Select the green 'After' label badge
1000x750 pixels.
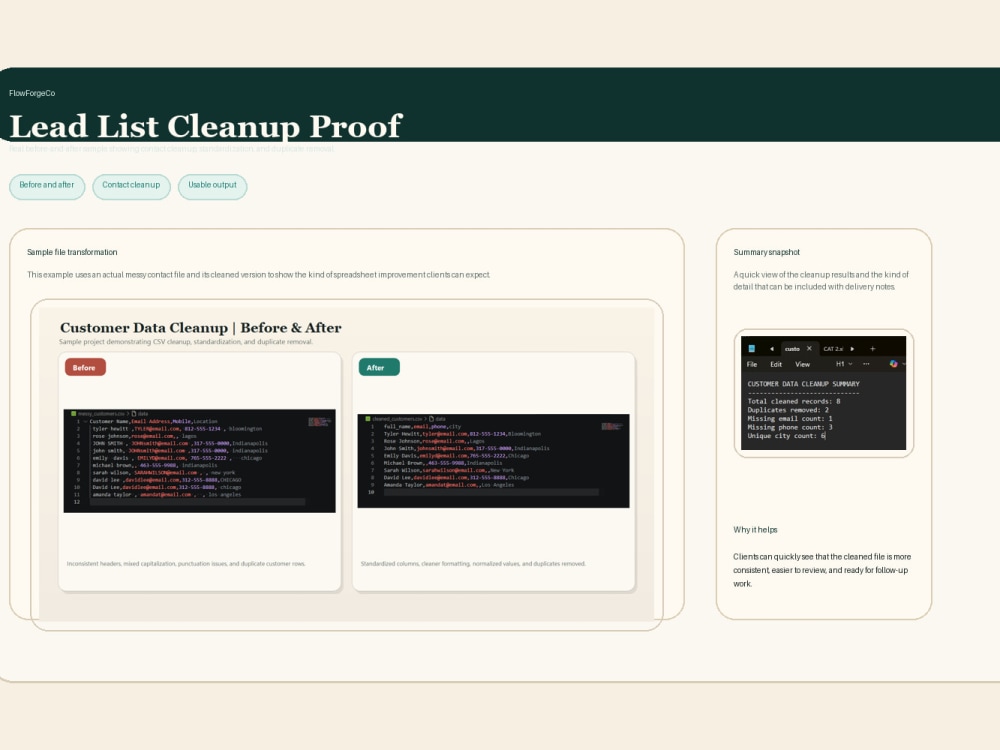coord(379,367)
